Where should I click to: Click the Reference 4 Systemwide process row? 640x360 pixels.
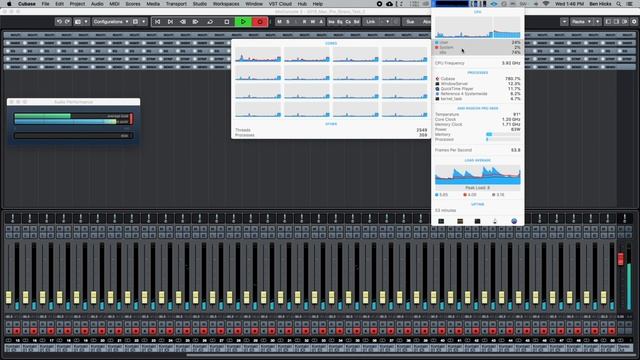coord(478,93)
